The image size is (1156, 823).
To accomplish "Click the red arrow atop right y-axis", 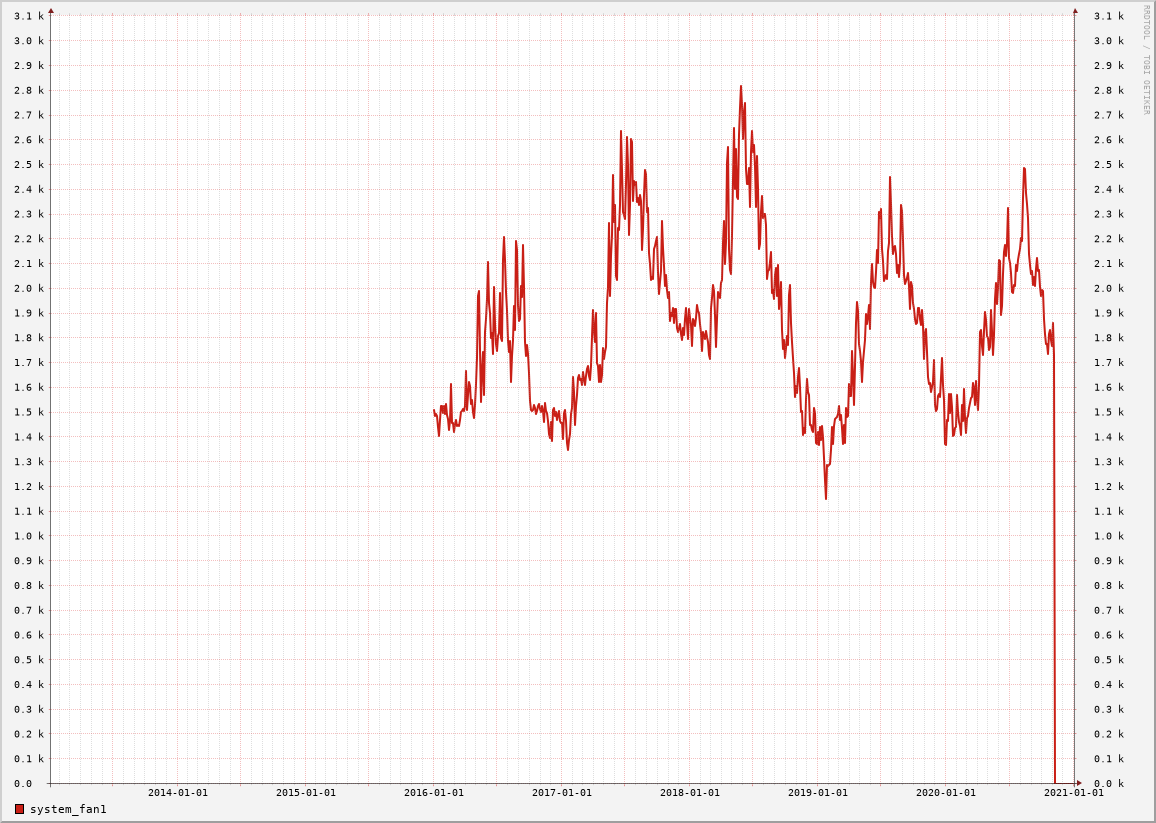I will pyautogui.click(x=1075, y=11).
